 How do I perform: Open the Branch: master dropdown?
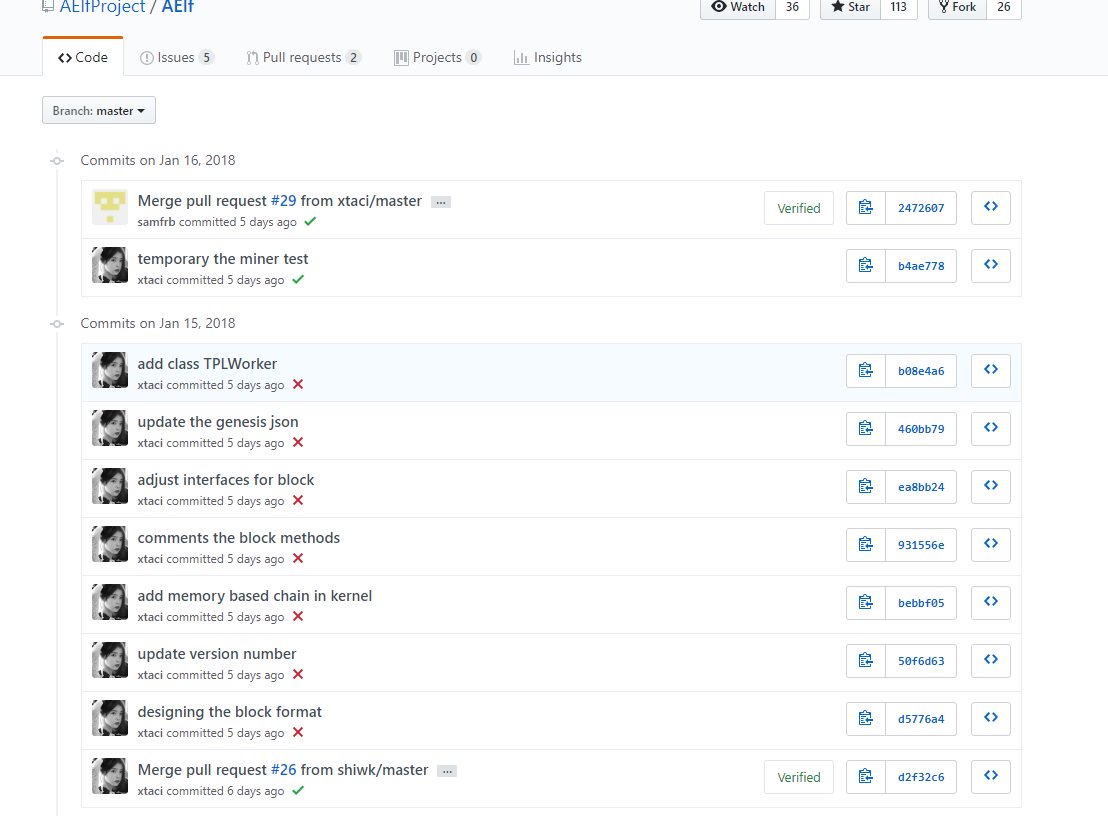pos(99,110)
